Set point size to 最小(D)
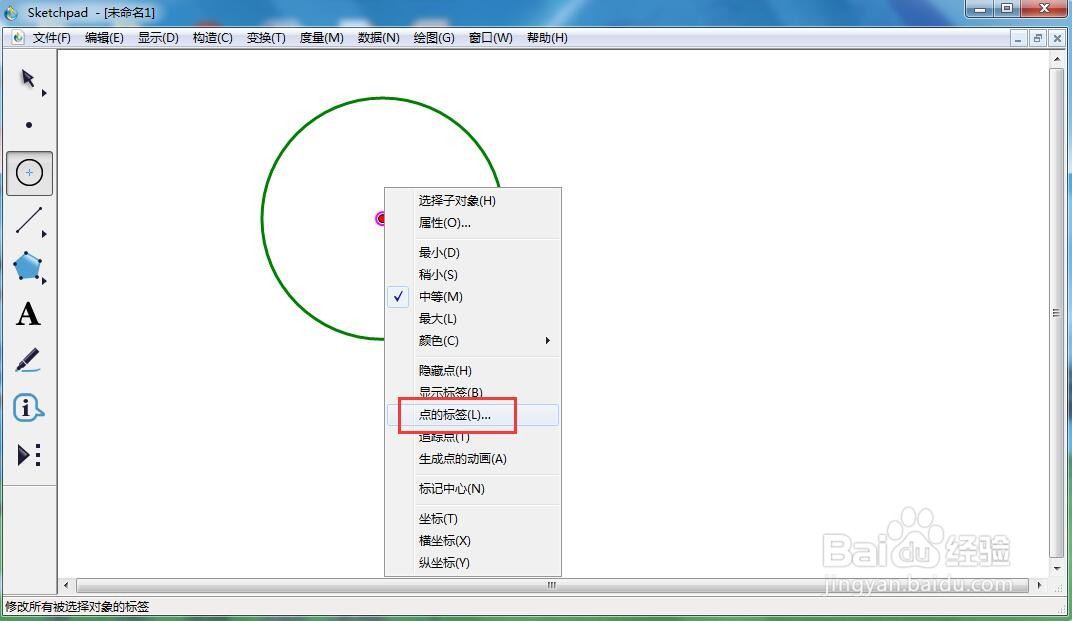The height and width of the screenshot is (621, 1072). [x=473, y=252]
